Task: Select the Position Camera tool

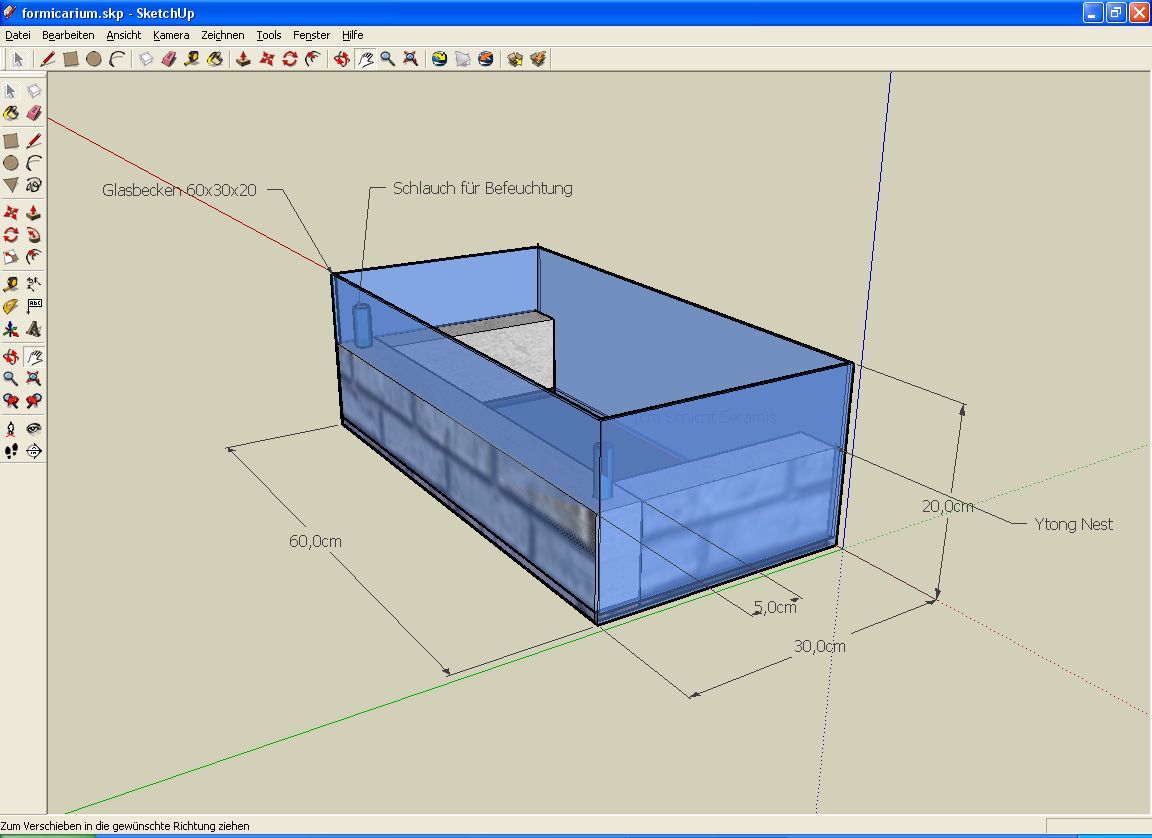Action: pyautogui.click(x=11, y=428)
